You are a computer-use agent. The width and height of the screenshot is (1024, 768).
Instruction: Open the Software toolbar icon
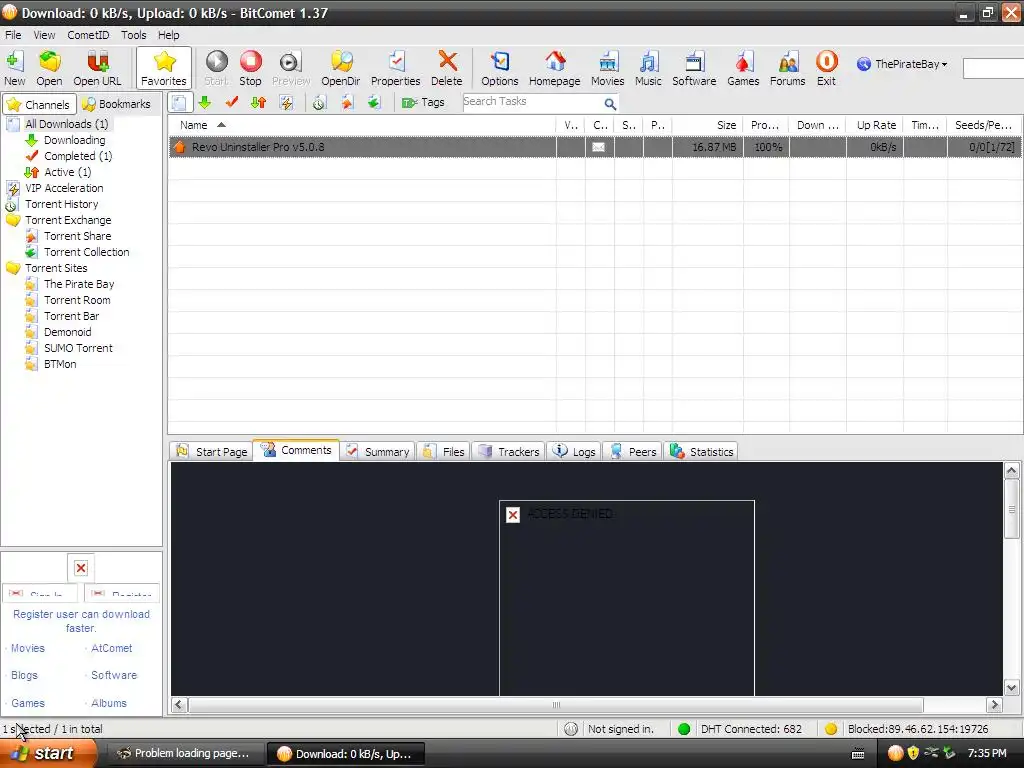pyautogui.click(x=694, y=68)
